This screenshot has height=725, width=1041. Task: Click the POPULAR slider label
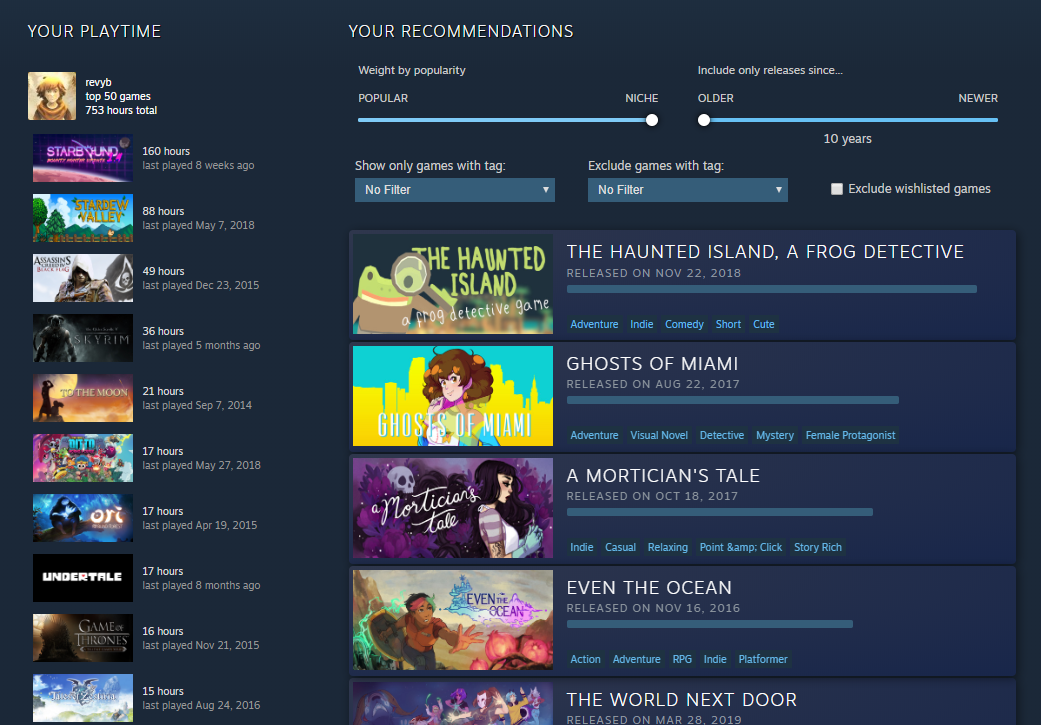(x=383, y=98)
